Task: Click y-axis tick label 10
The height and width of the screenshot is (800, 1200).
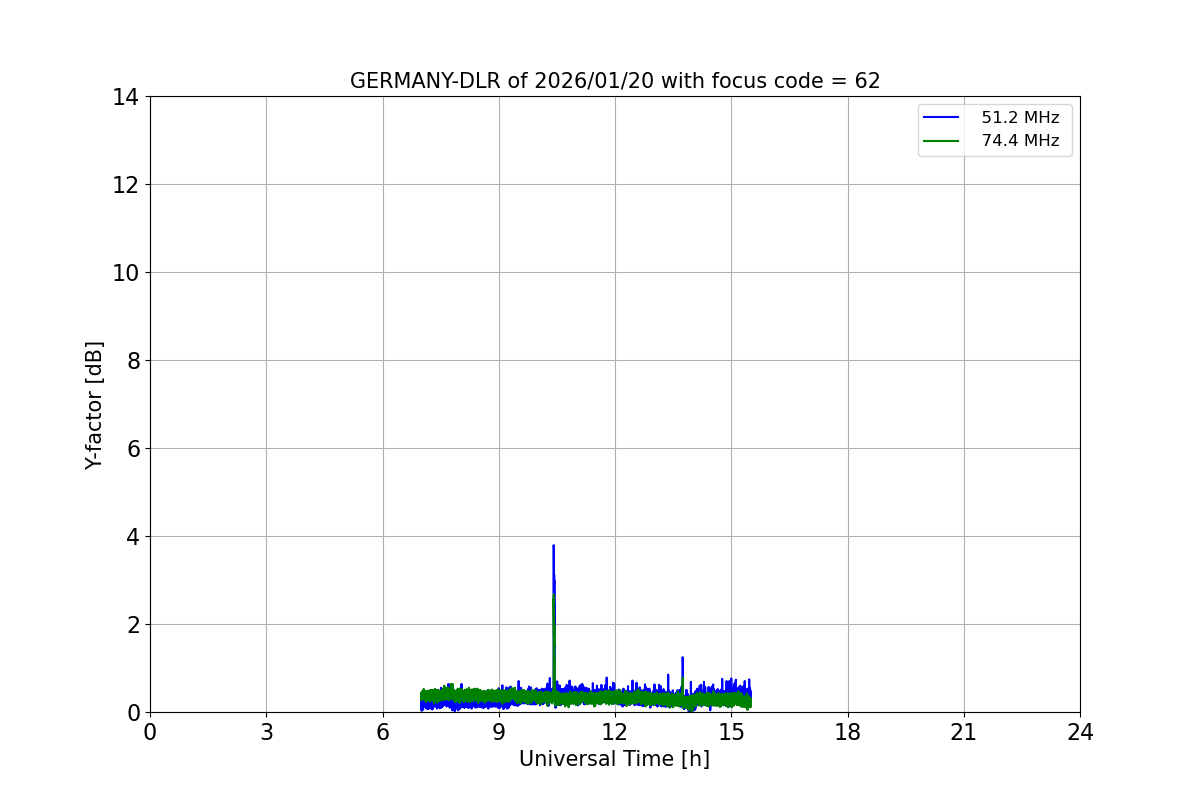Action: (126, 273)
